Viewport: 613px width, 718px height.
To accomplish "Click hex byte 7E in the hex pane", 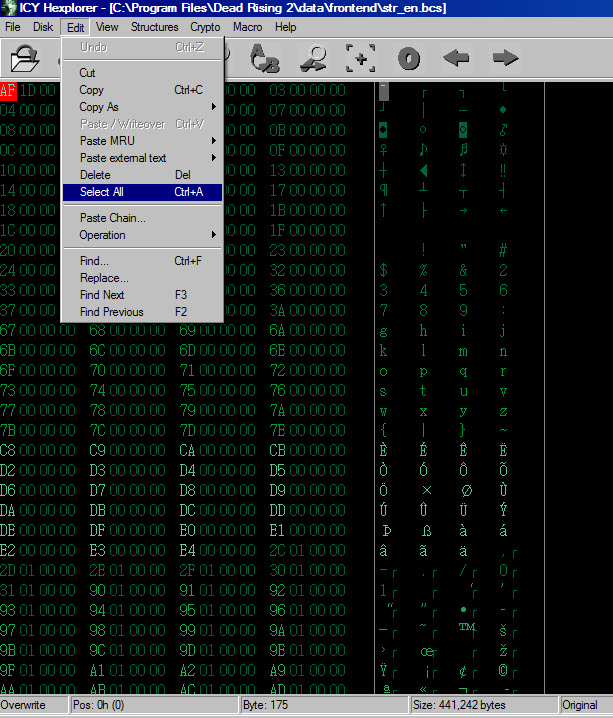I will click(277, 430).
